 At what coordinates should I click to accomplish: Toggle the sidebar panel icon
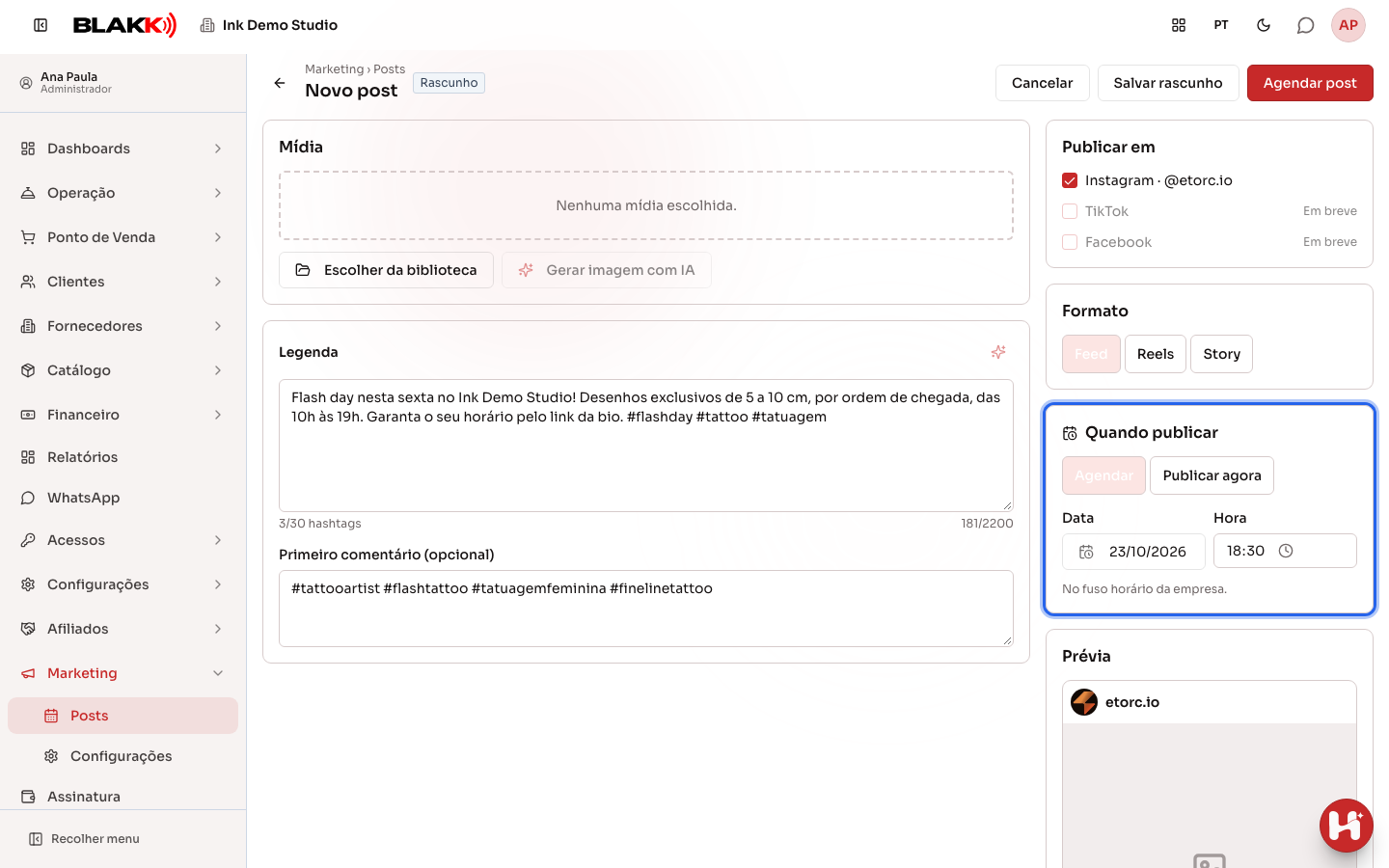tap(41, 25)
